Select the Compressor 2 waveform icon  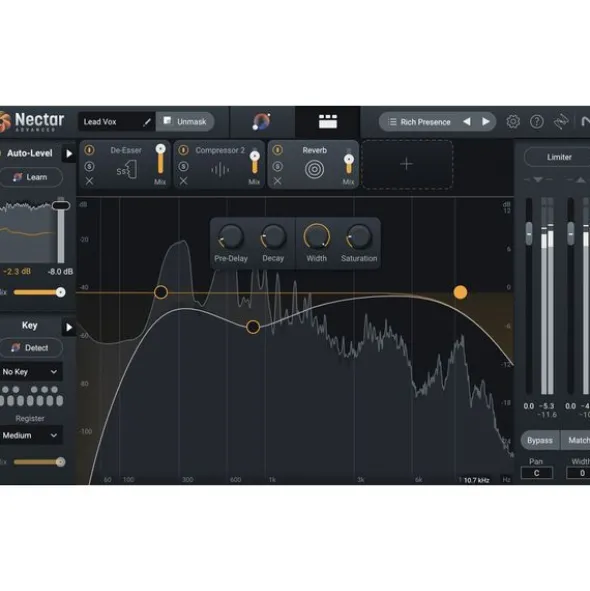[220, 170]
